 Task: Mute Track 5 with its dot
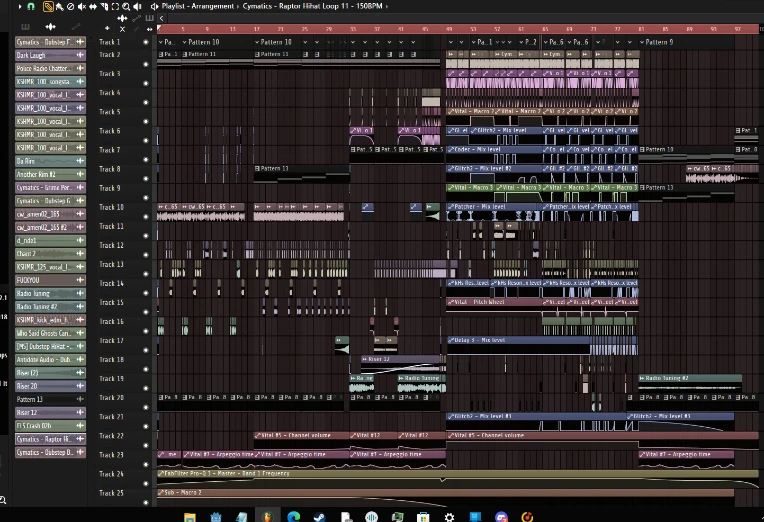[146, 121]
